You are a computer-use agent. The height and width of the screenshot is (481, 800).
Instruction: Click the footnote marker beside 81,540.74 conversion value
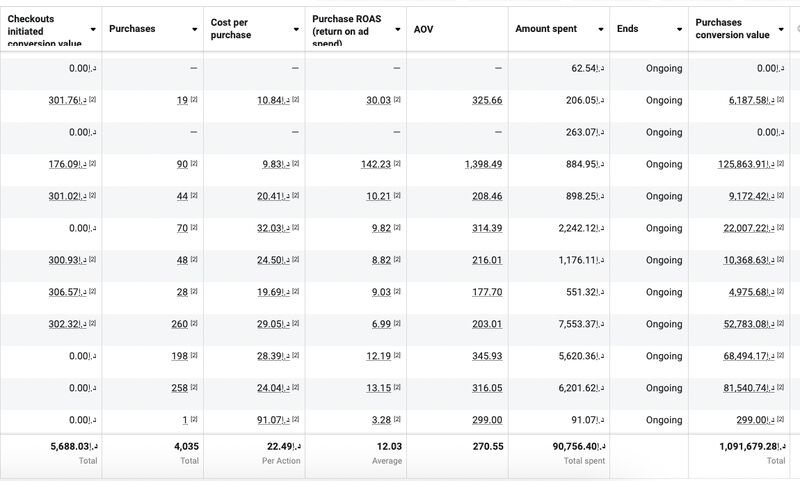point(779,388)
